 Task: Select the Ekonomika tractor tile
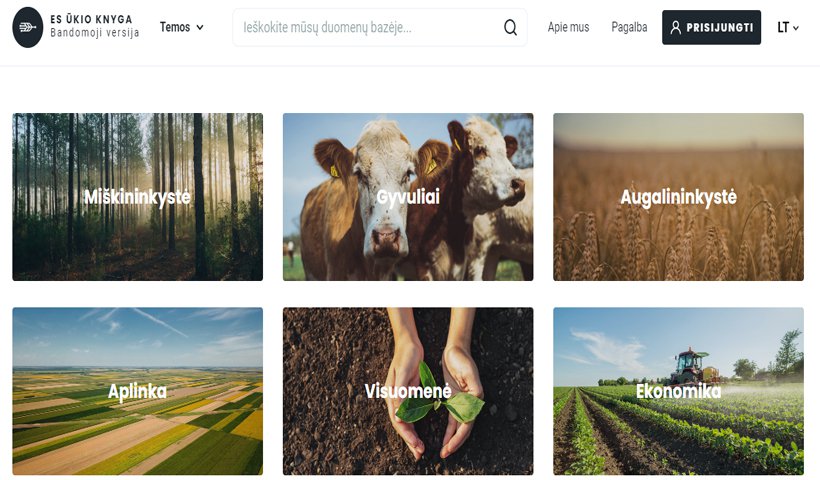coord(678,391)
